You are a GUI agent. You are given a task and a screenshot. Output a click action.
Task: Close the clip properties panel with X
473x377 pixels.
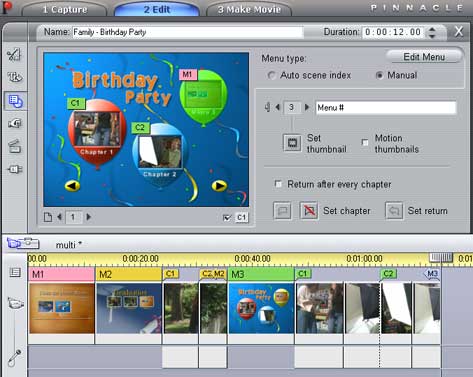459,32
